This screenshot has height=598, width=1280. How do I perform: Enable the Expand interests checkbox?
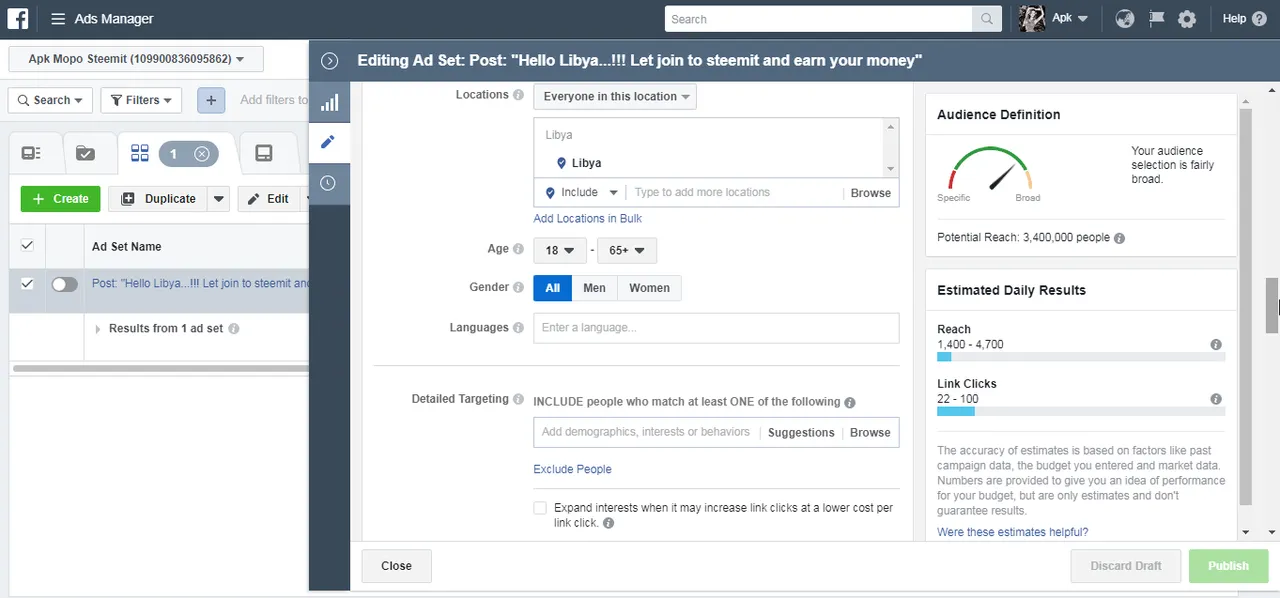(x=540, y=508)
